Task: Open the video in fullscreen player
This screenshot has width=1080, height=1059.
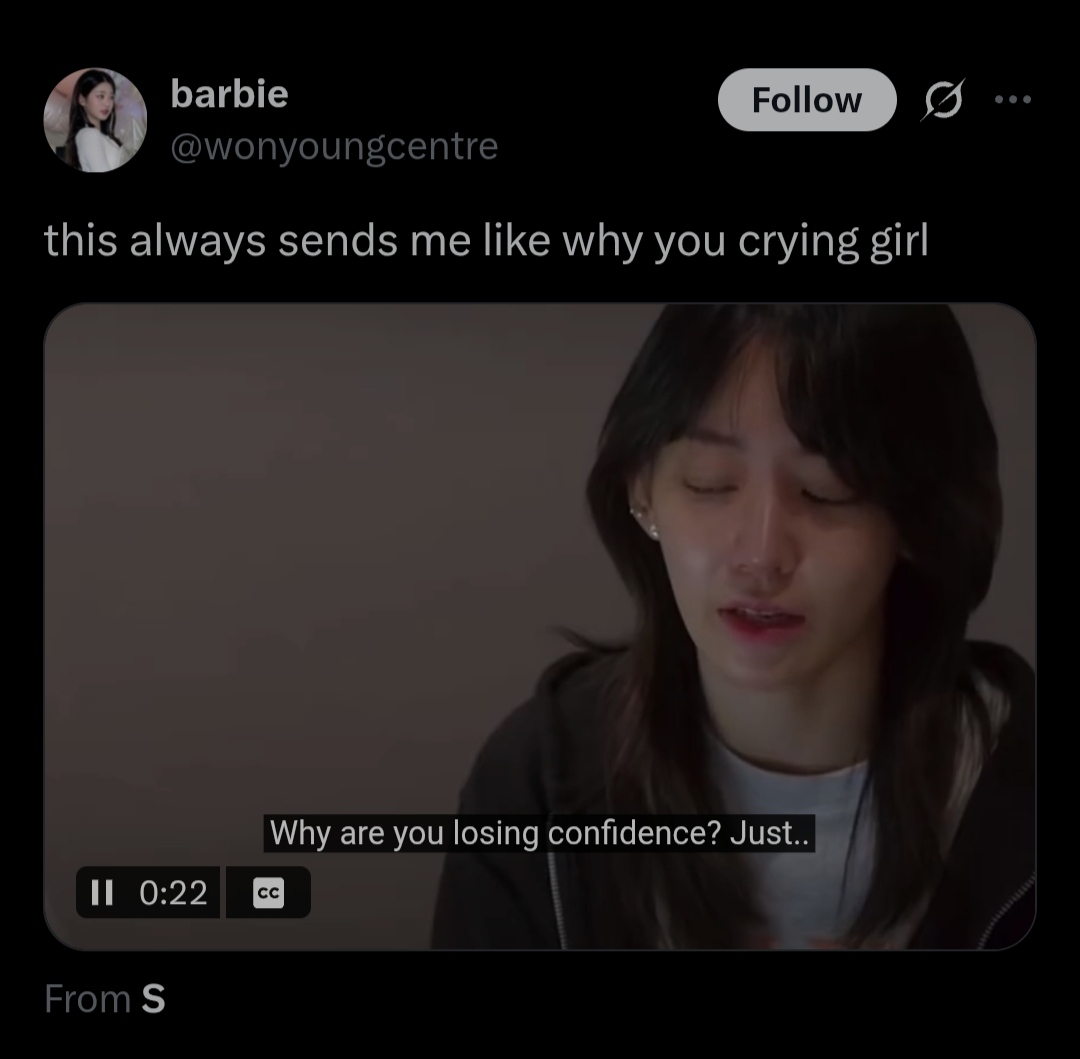Action: point(540,626)
